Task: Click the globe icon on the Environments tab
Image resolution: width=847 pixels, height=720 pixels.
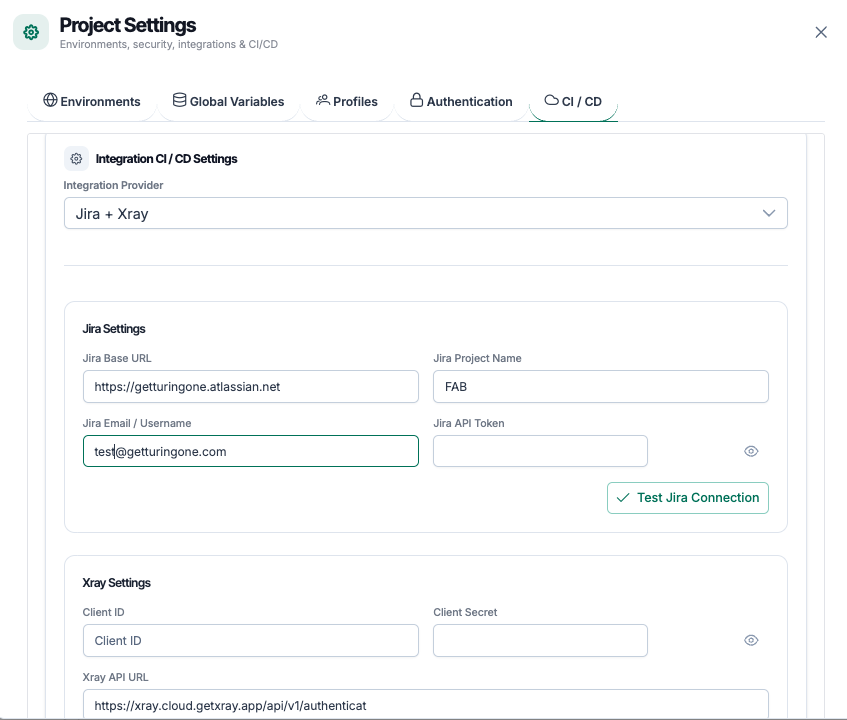Action: click(x=48, y=100)
